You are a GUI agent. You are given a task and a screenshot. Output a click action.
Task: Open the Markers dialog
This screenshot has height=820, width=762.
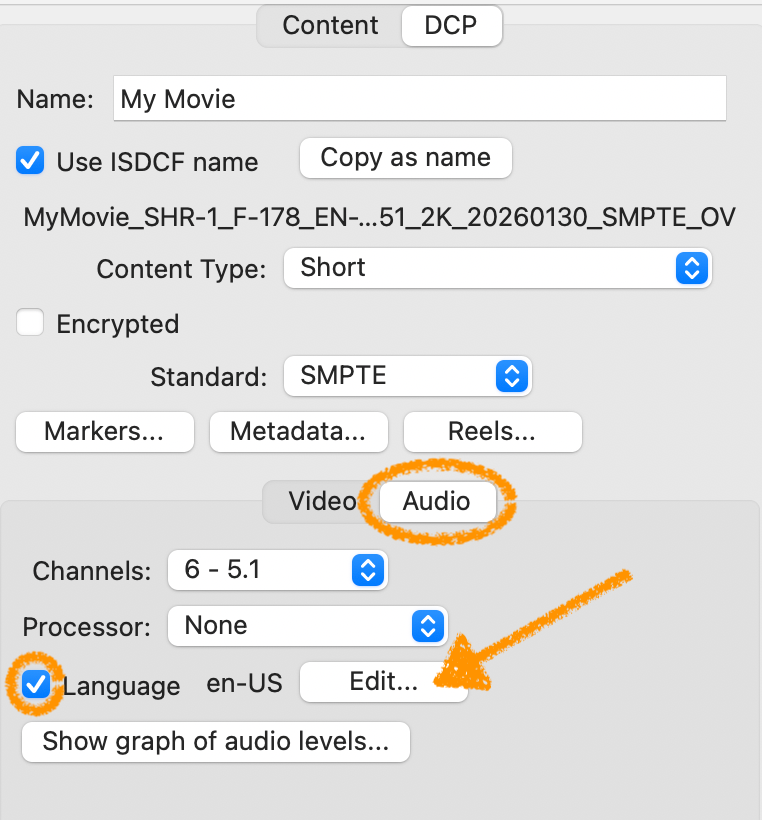pos(105,432)
